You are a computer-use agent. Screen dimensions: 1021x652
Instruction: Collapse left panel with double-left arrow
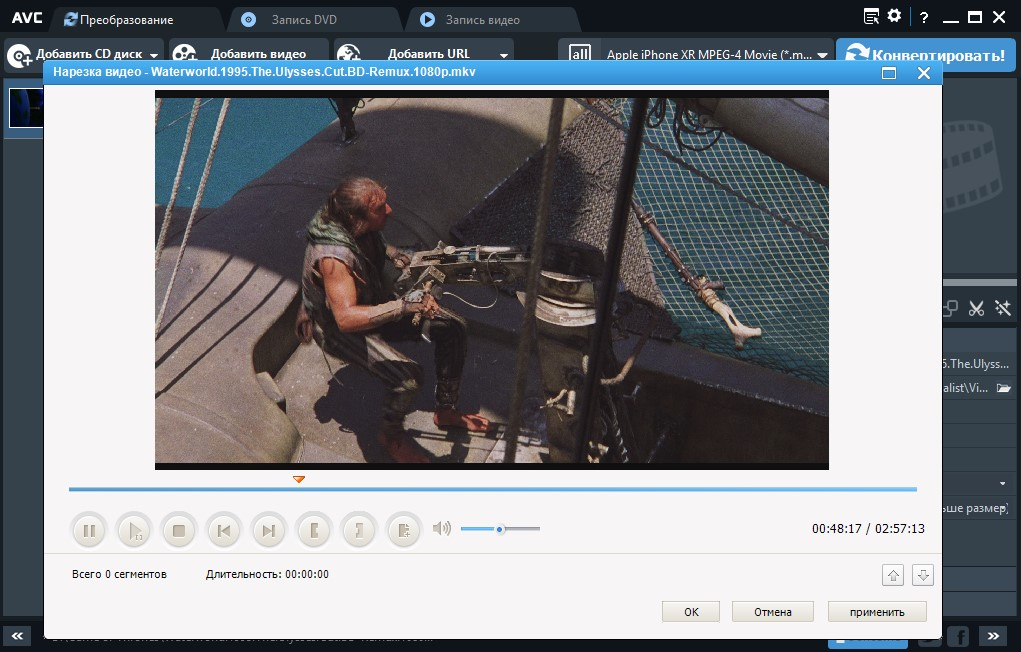(18, 636)
